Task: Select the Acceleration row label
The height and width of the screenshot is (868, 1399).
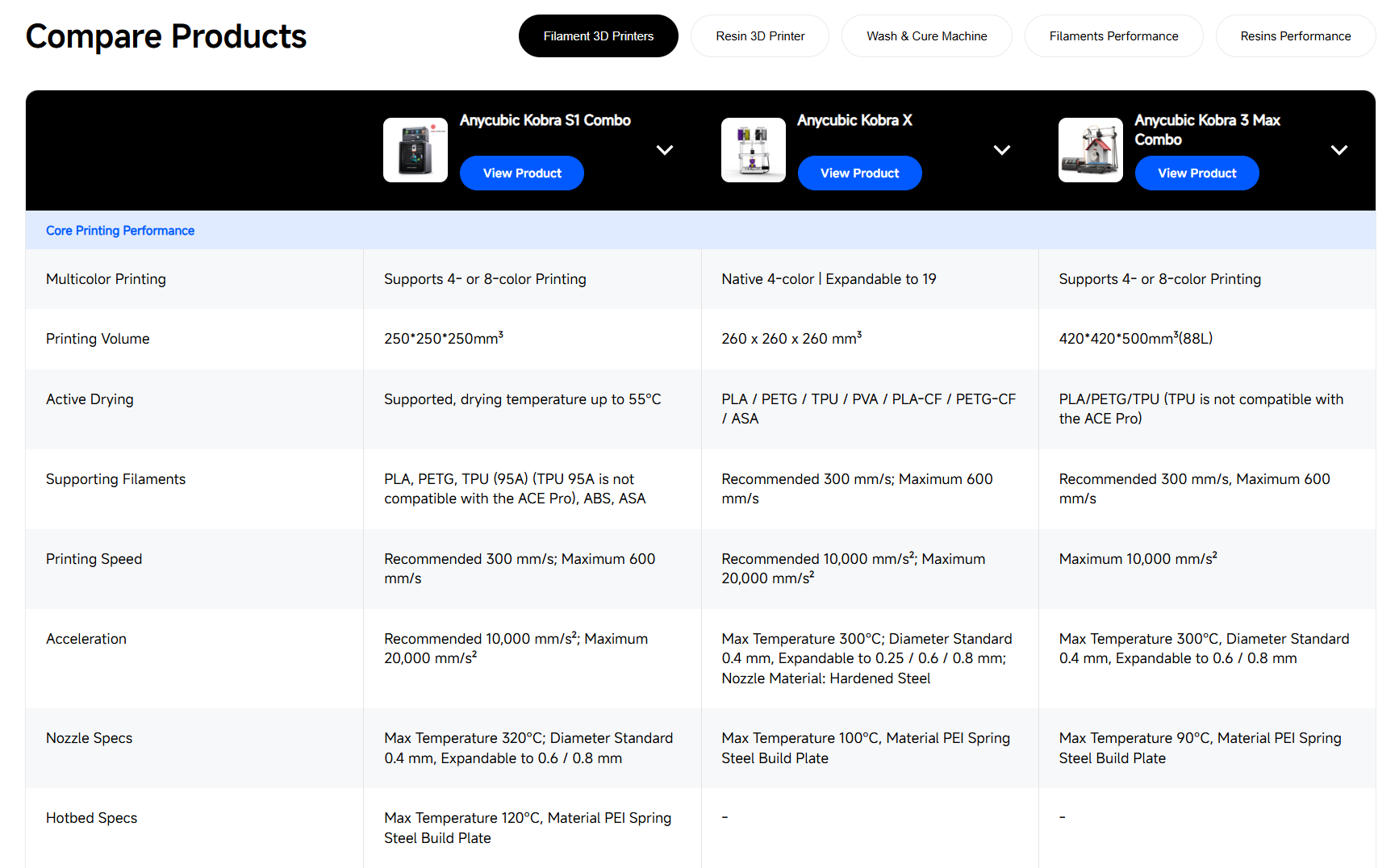Action: [x=86, y=639]
